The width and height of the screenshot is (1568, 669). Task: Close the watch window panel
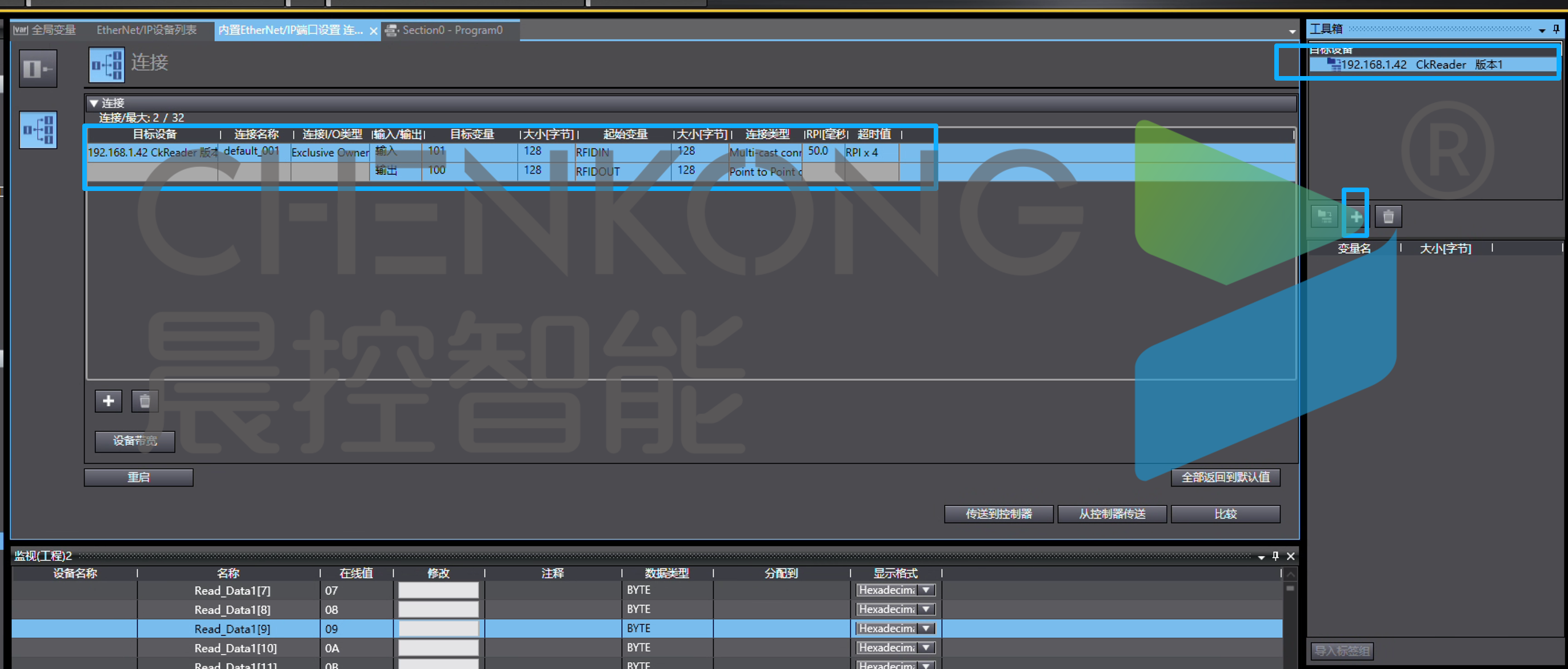pyautogui.click(x=1290, y=556)
